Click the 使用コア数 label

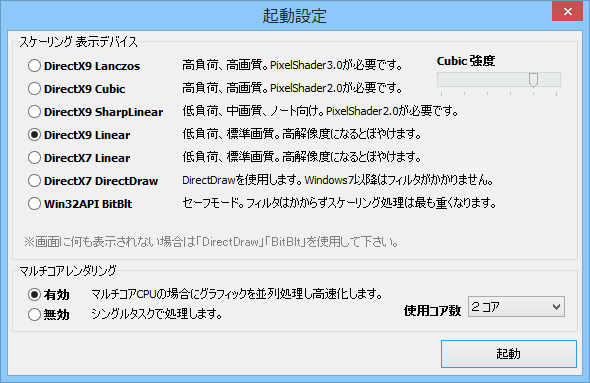point(432,310)
